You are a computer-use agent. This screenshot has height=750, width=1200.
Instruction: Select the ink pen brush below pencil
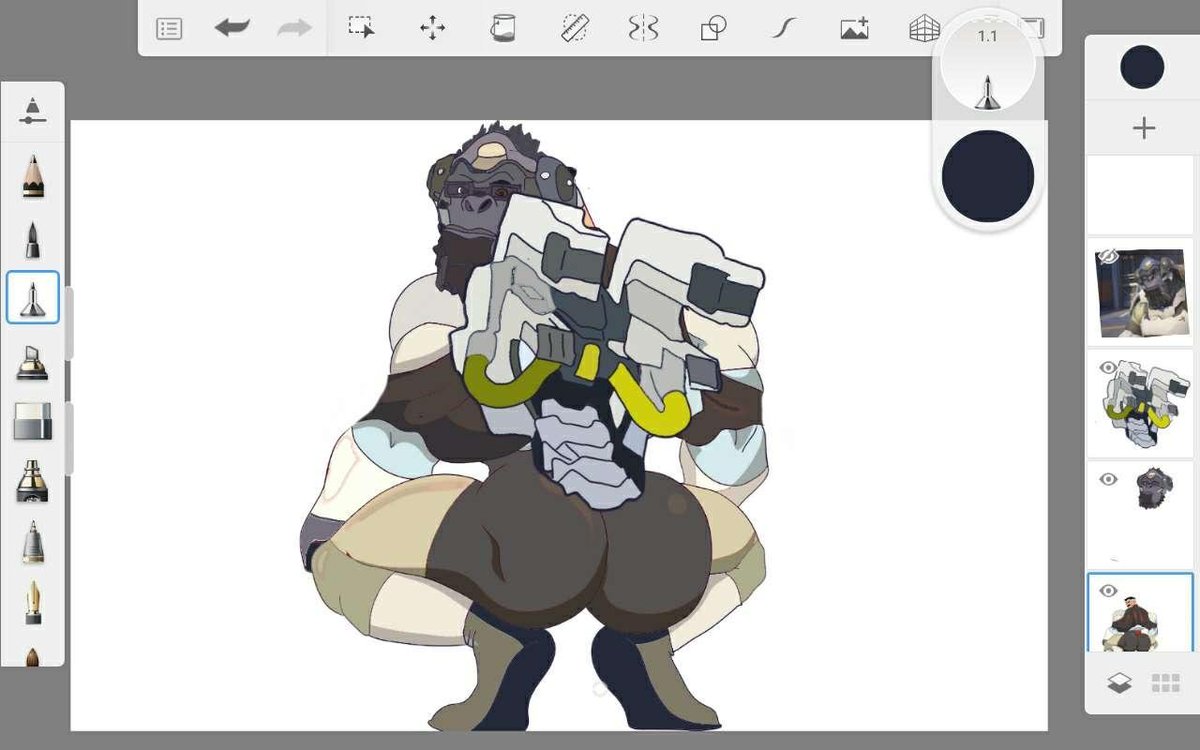point(33,240)
